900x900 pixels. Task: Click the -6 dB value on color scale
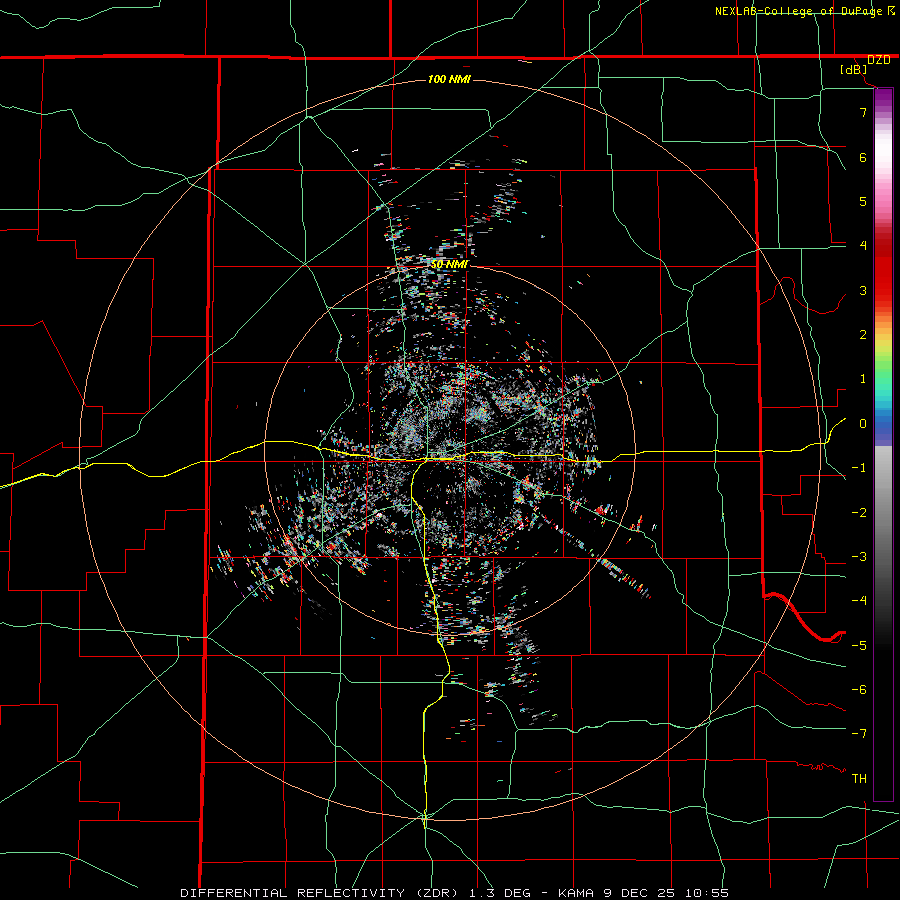[859, 690]
